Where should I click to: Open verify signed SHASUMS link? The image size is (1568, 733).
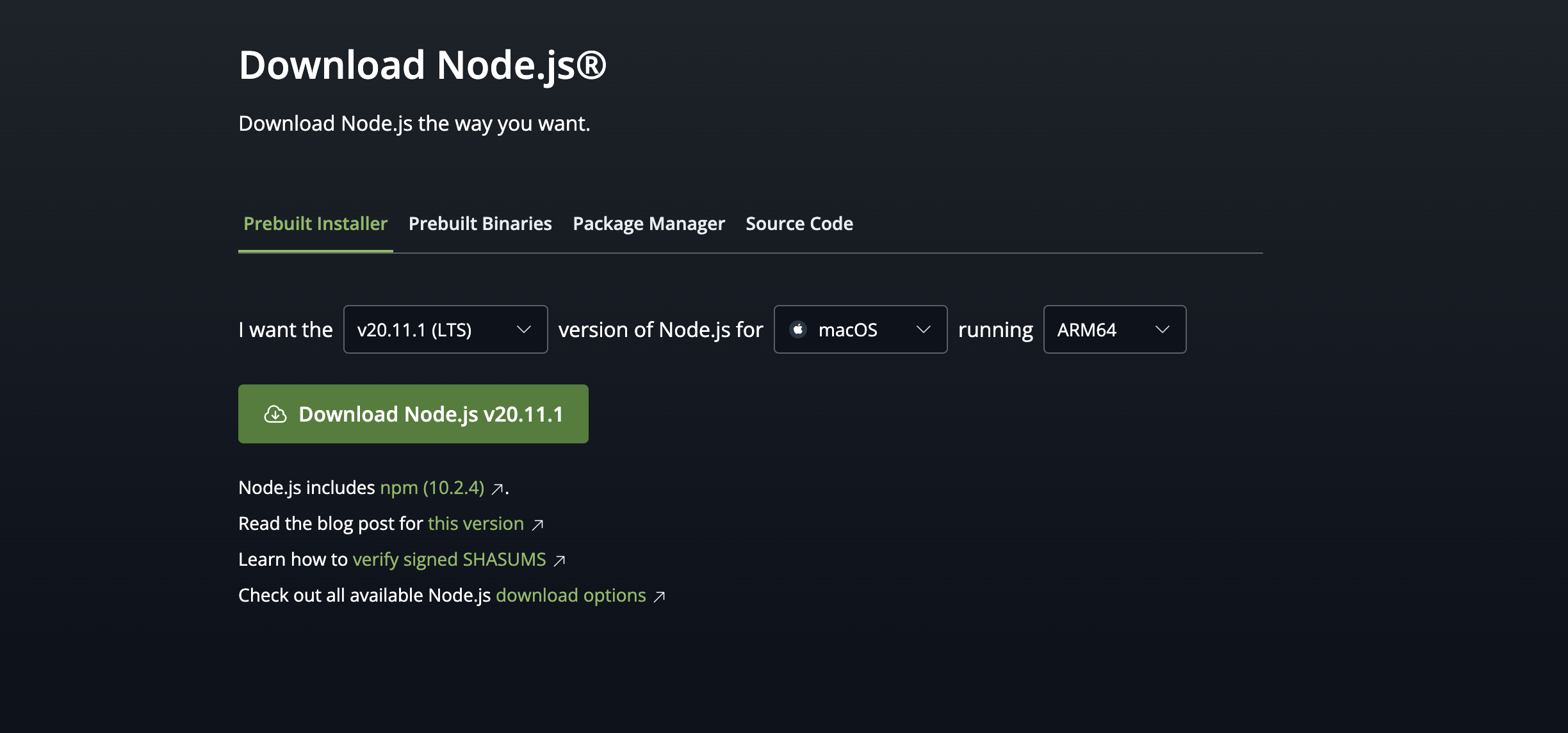click(x=449, y=559)
